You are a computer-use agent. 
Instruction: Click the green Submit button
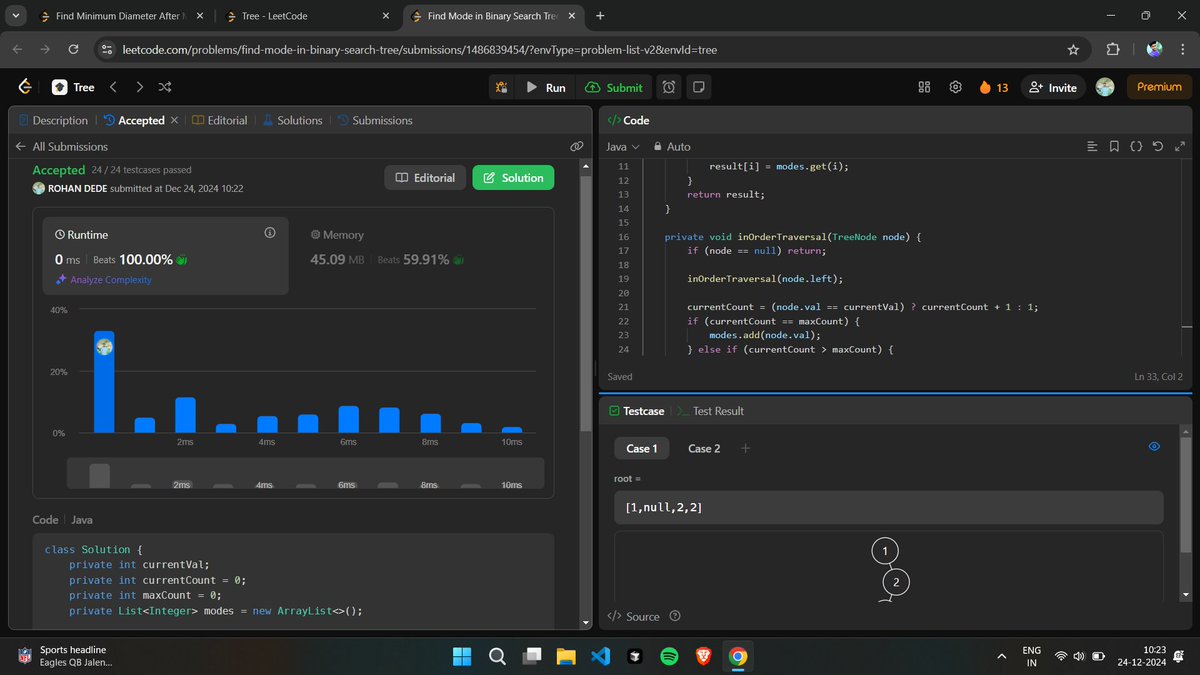(x=614, y=87)
